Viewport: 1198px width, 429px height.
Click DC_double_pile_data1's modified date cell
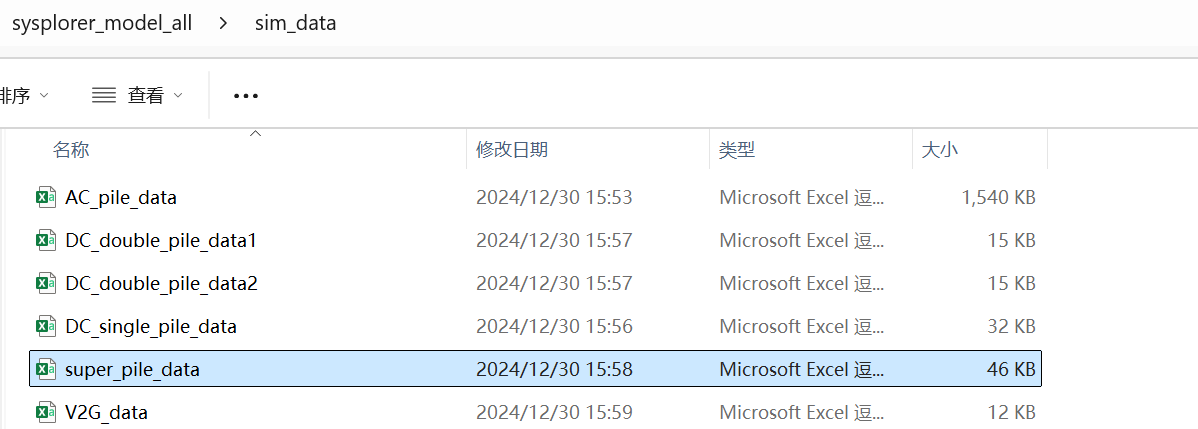555,240
